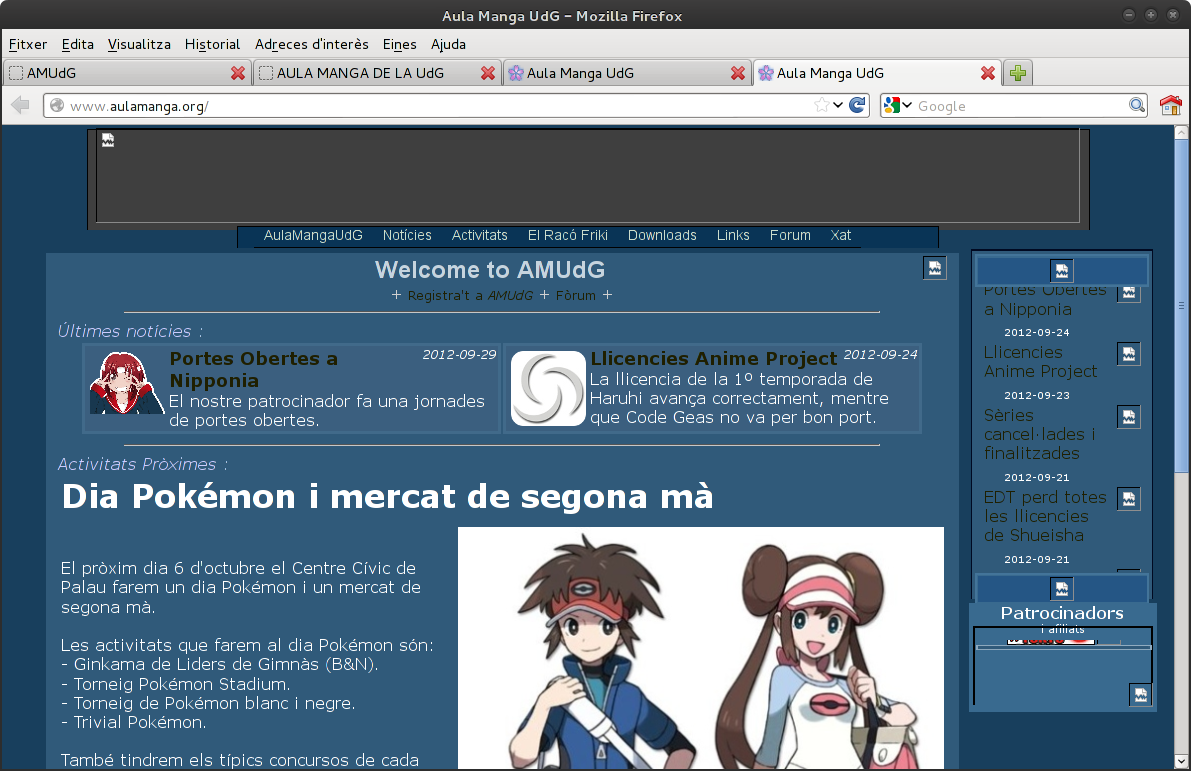This screenshot has height=771, width=1191.
Task: Open sidebar Sèries cancel·lades i finalitzades link
Action: 1040,434
